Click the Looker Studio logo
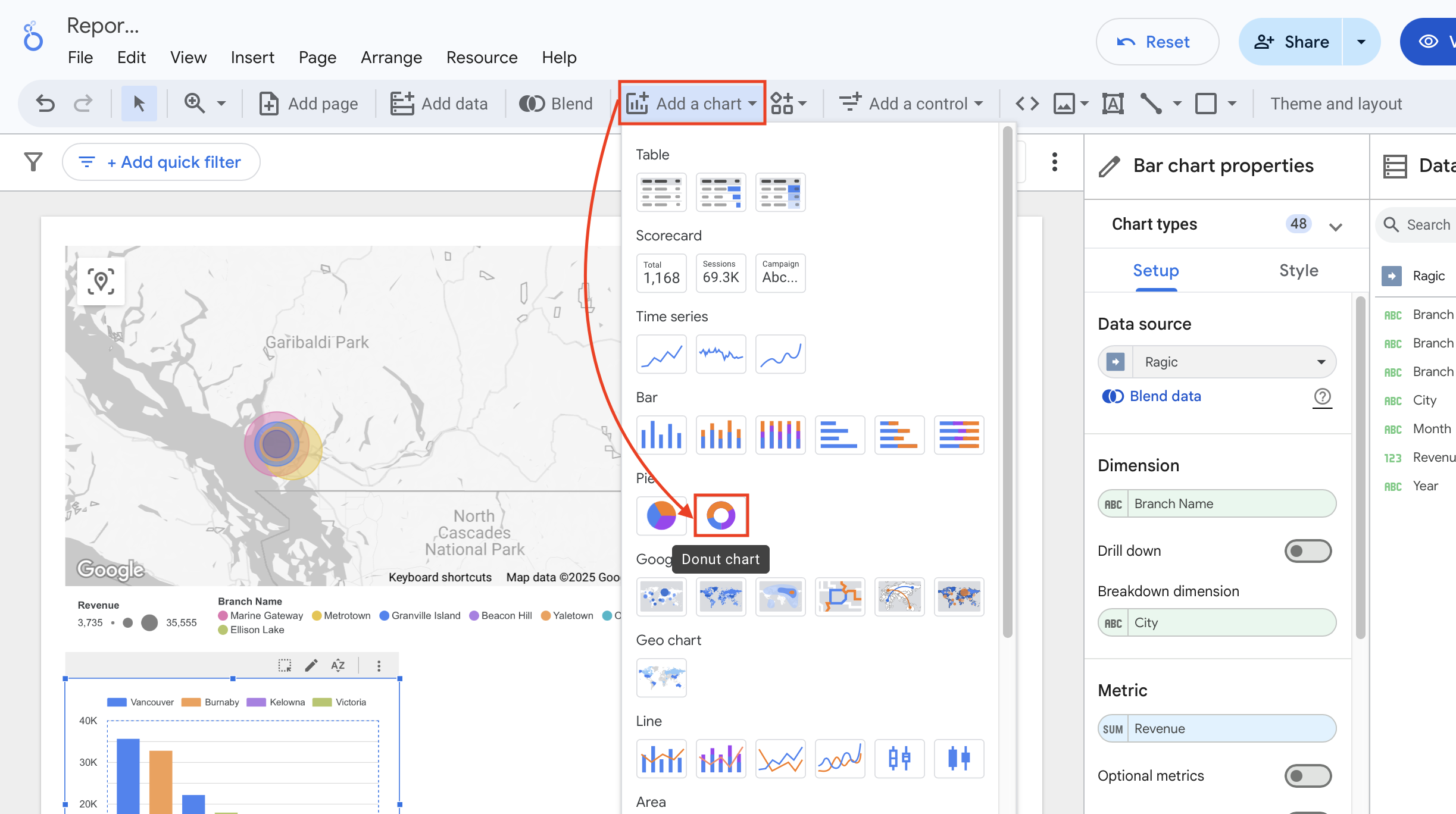This screenshot has height=814, width=1456. click(x=33, y=37)
